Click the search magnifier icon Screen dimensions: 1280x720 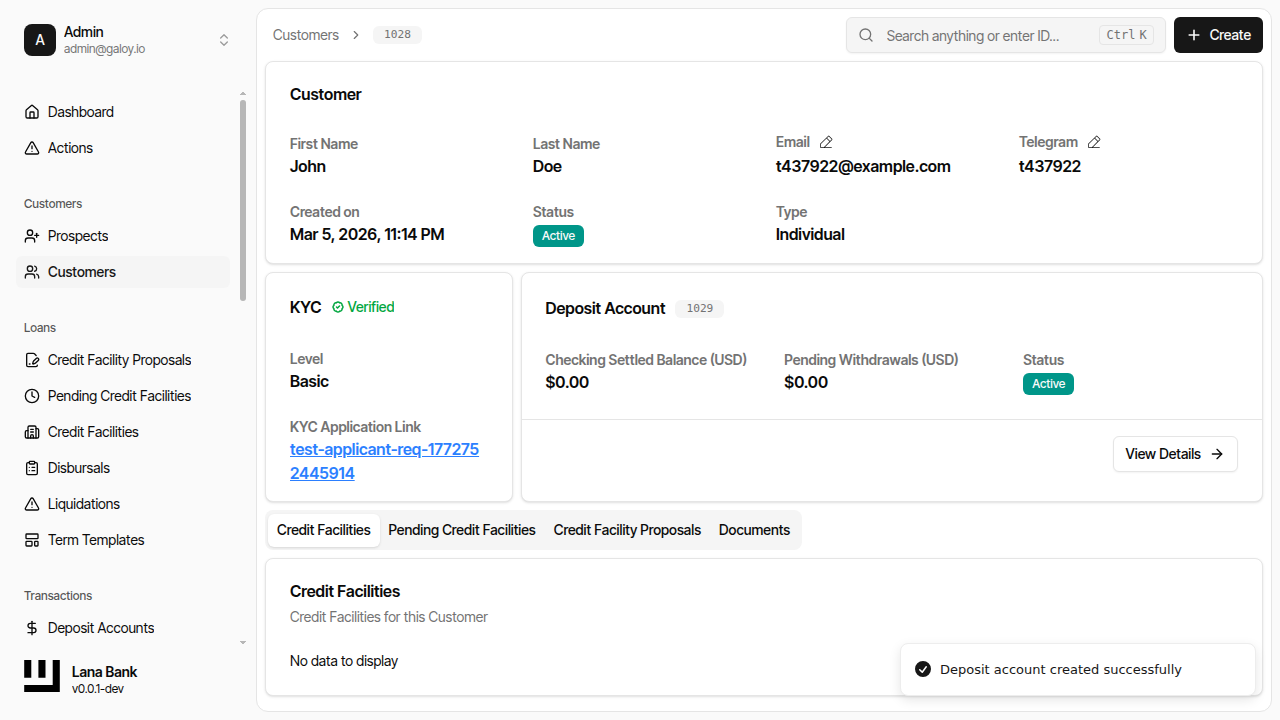(866, 35)
